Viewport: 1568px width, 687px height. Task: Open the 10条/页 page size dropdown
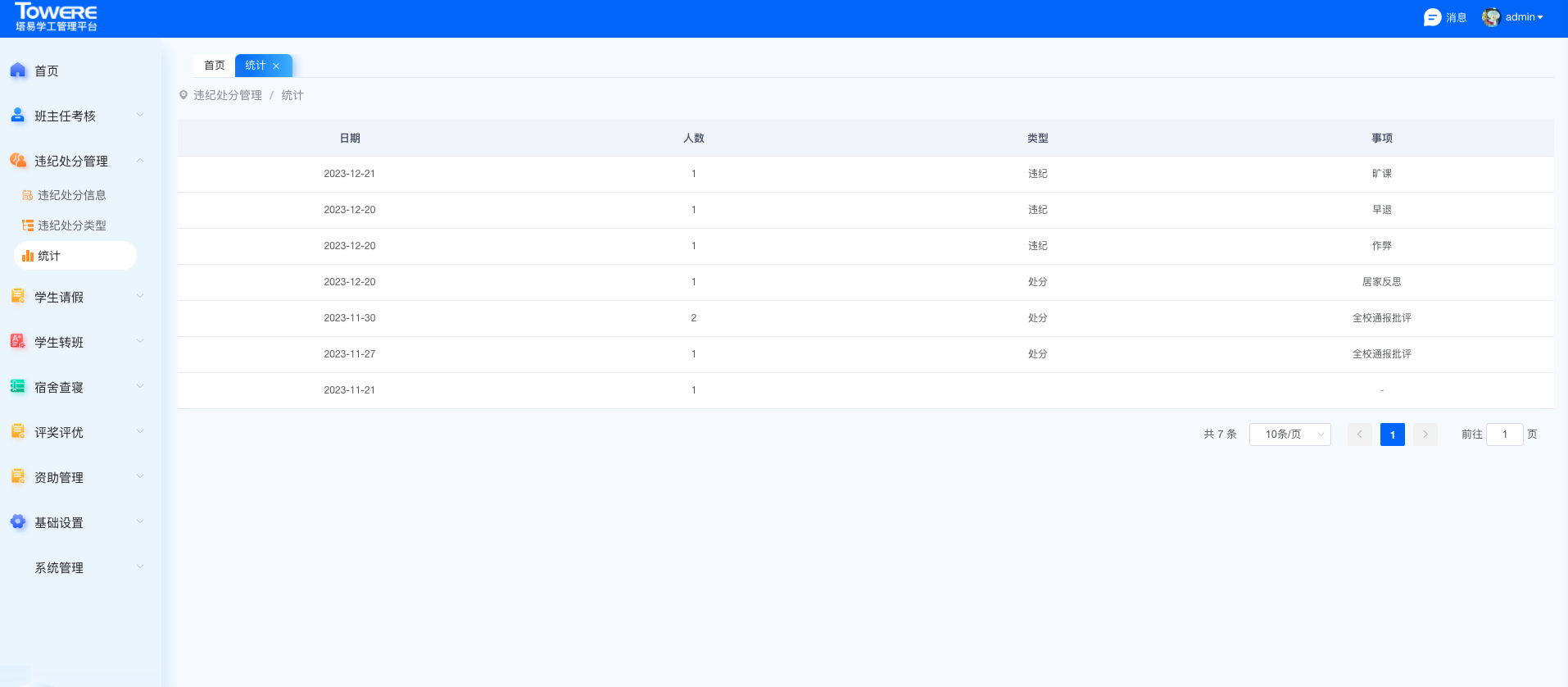[1289, 434]
